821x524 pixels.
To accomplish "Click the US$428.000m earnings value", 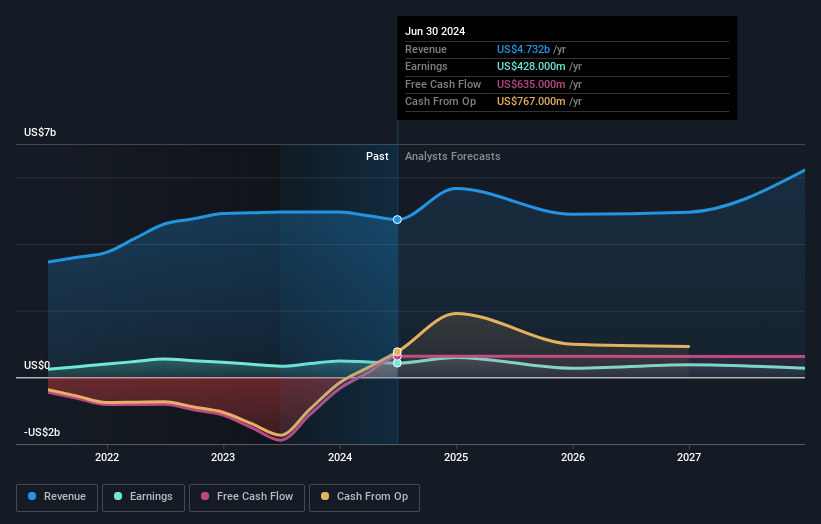I will 531,66.
